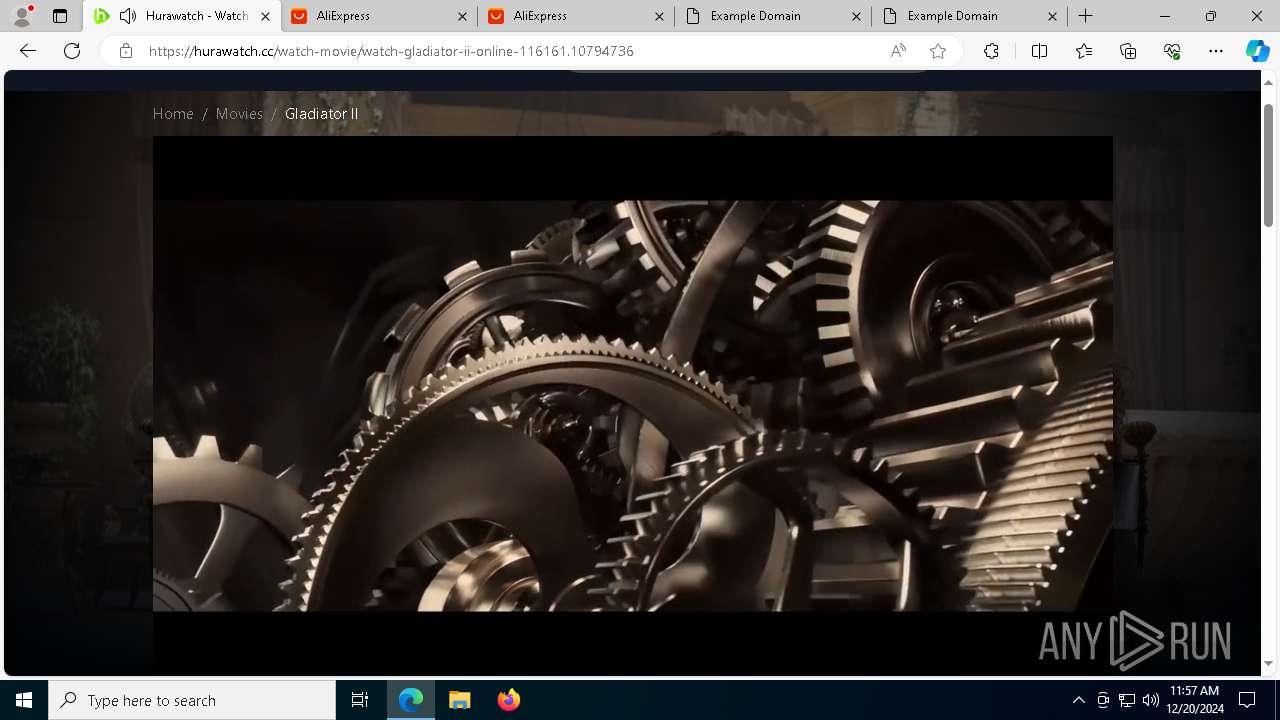Mute the Hurawatch tab audio icon
The image size is (1280, 720).
point(128,16)
